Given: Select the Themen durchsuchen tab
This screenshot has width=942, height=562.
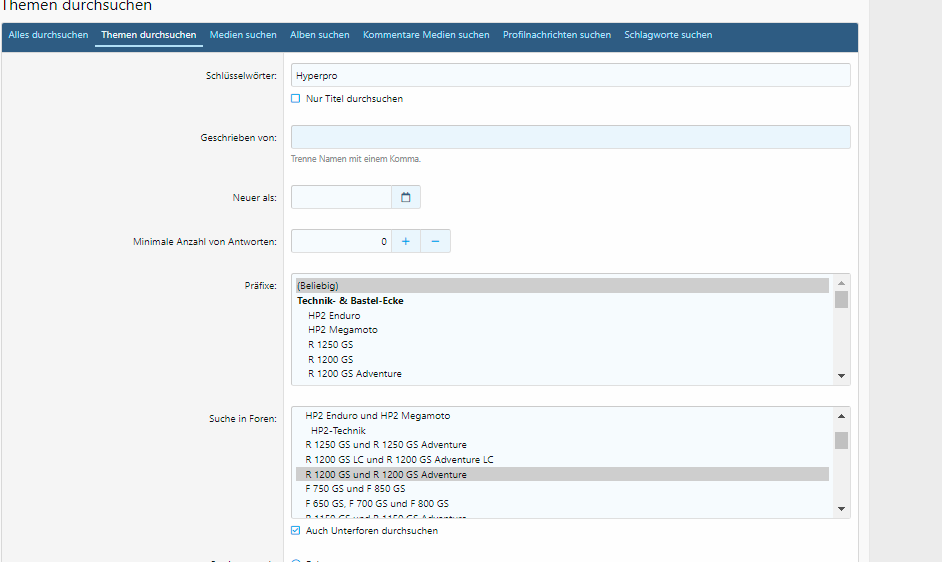Looking at the screenshot, I should tap(148, 35).
